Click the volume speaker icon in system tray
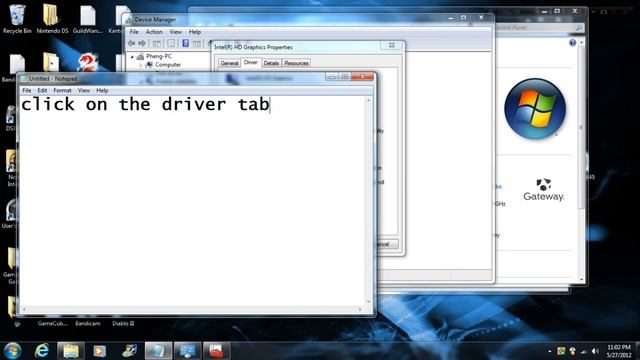The image size is (640, 360). coord(595,351)
